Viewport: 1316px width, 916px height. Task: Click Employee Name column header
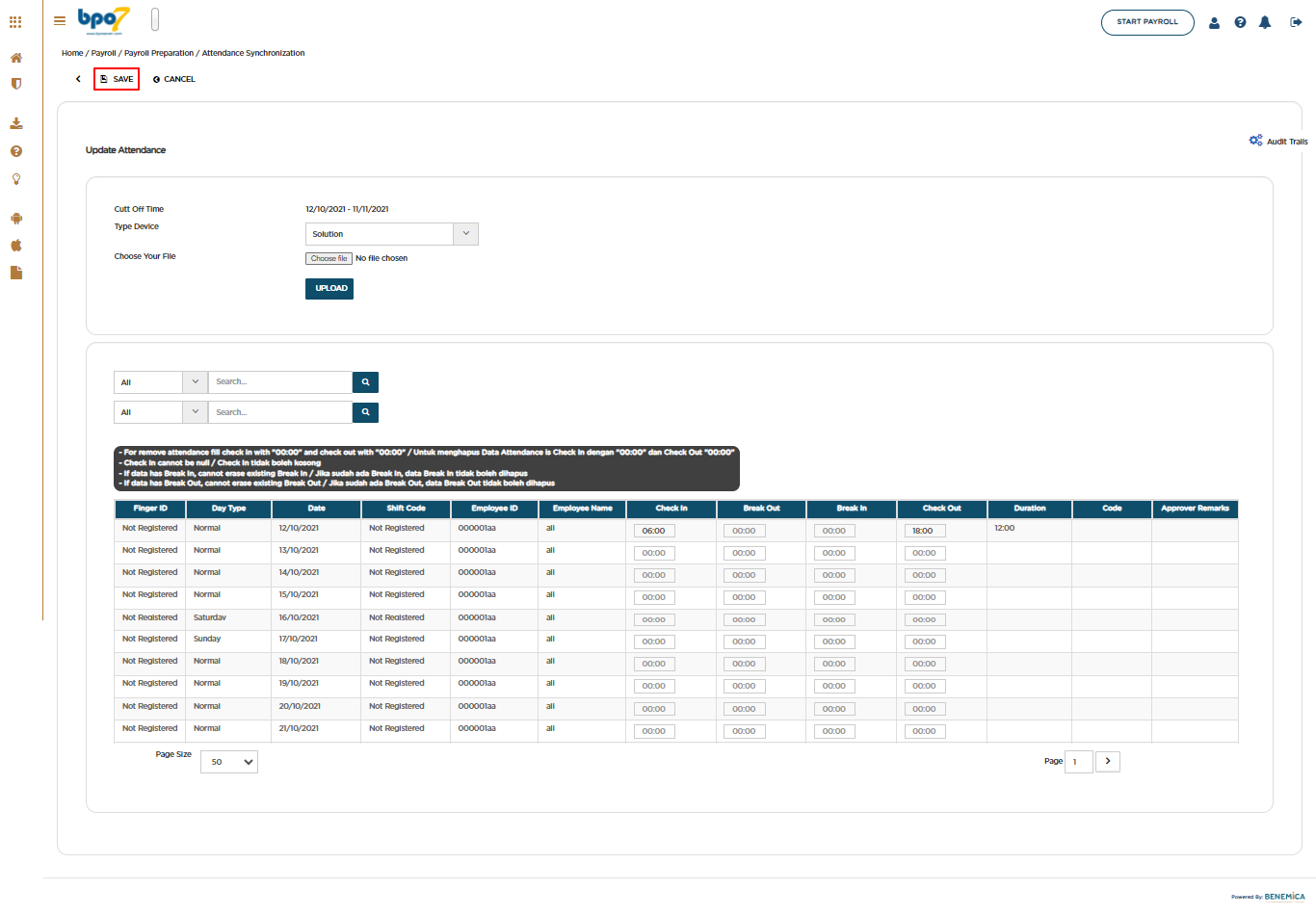pos(583,509)
